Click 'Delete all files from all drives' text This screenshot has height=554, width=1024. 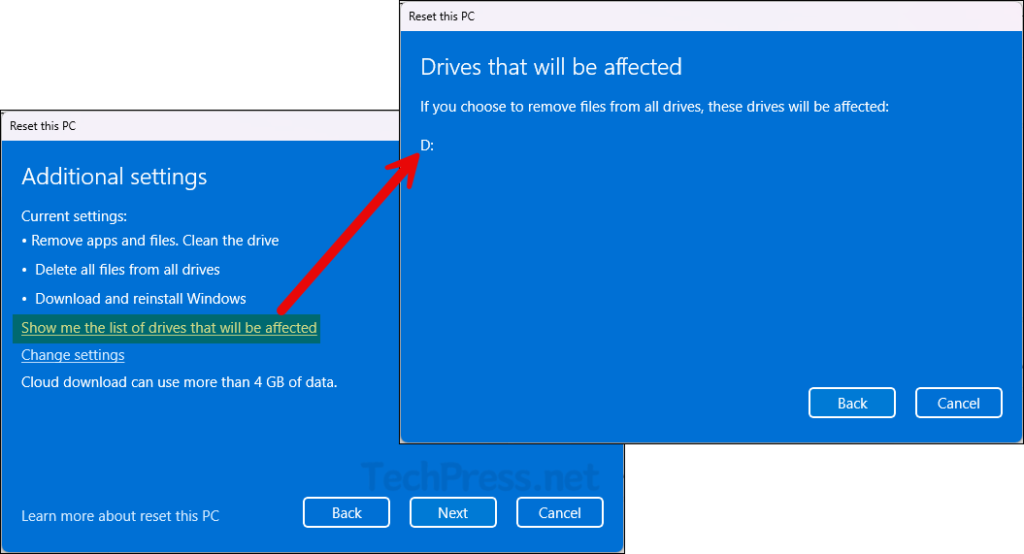pyautogui.click(x=127, y=269)
